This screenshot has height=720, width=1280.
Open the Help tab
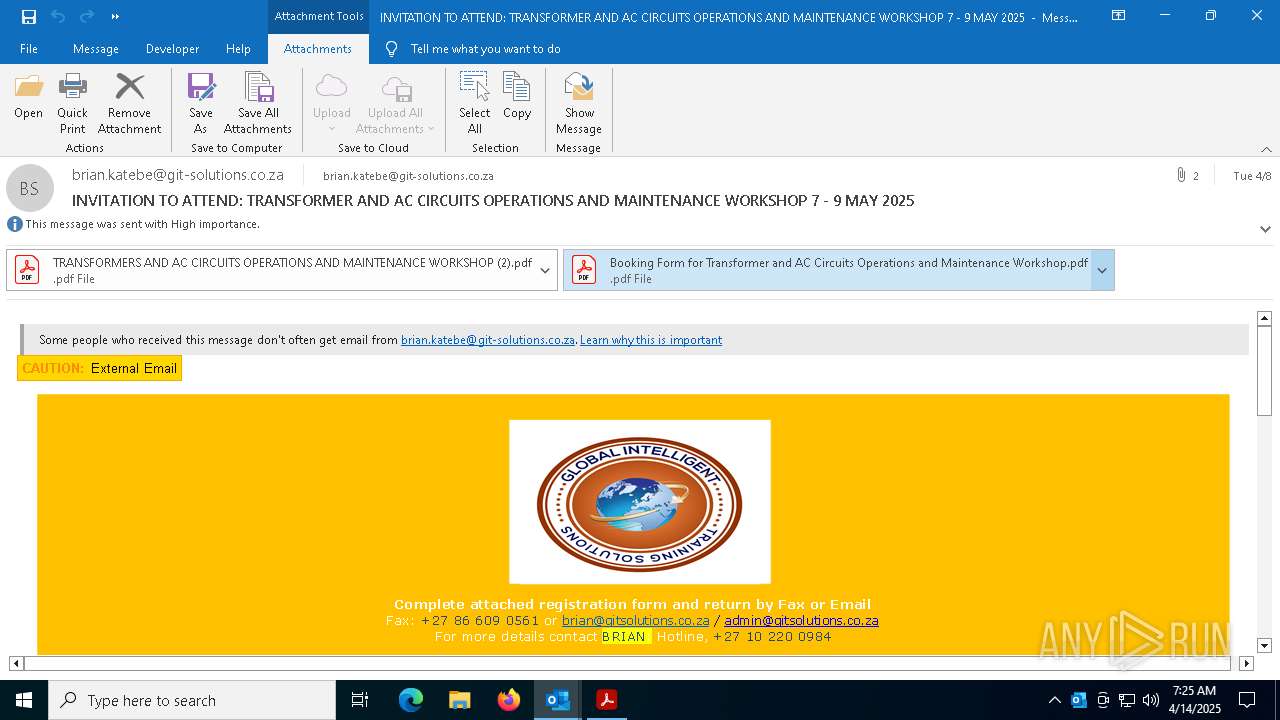pos(238,49)
